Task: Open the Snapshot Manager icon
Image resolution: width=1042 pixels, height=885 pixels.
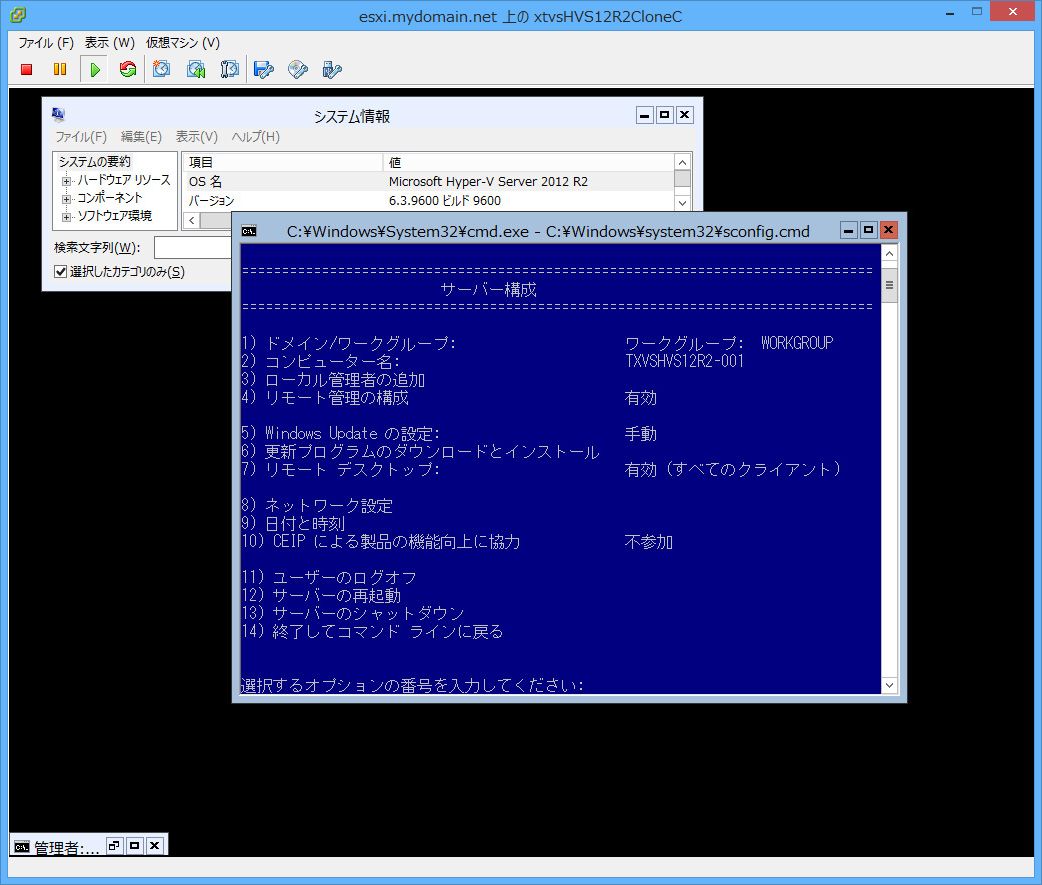Action: click(x=229, y=69)
